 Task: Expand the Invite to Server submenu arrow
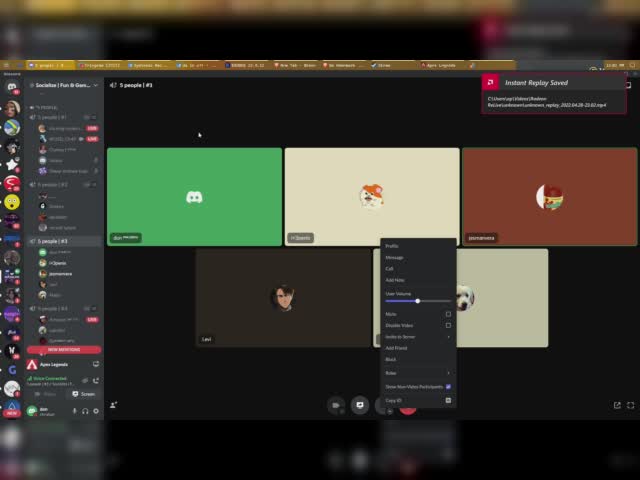coord(449,337)
